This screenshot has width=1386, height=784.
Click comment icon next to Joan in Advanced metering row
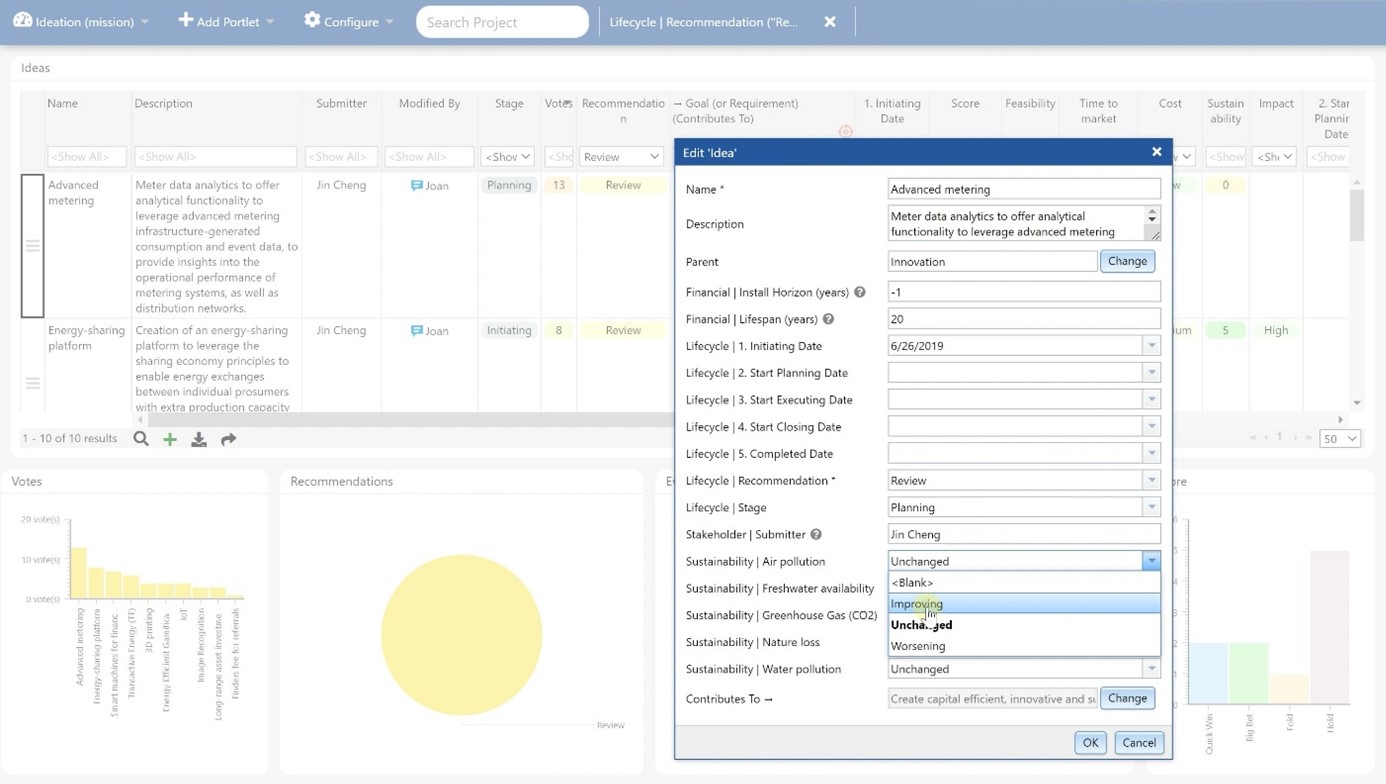pyautogui.click(x=417, y=185)
